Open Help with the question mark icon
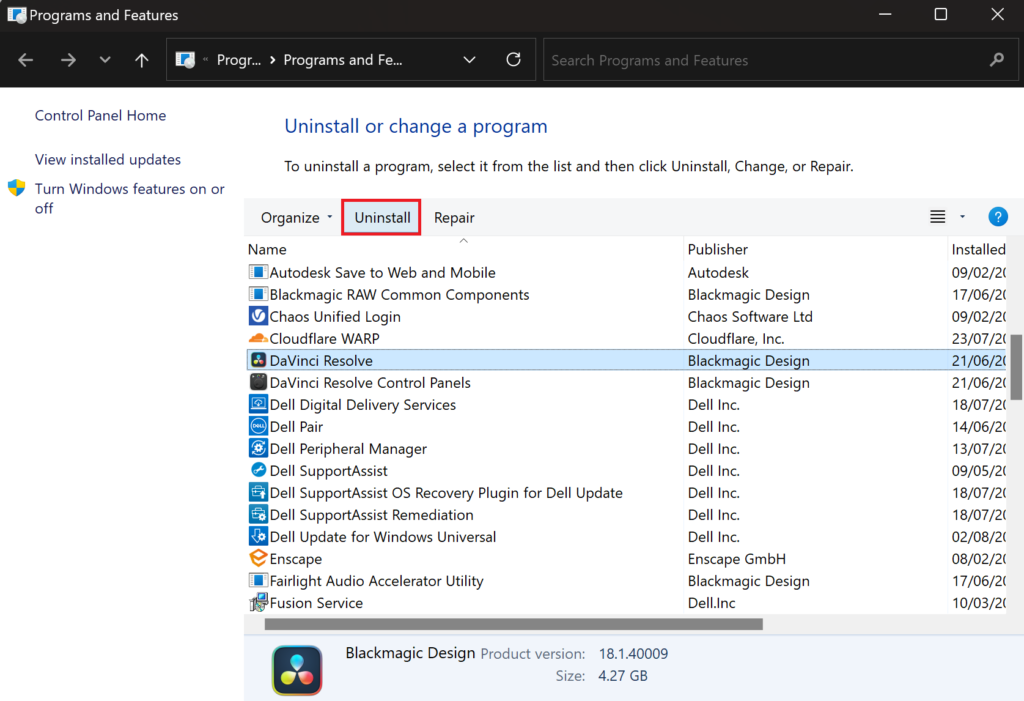Screen dimensions: 1024x701 coord(997,217)
